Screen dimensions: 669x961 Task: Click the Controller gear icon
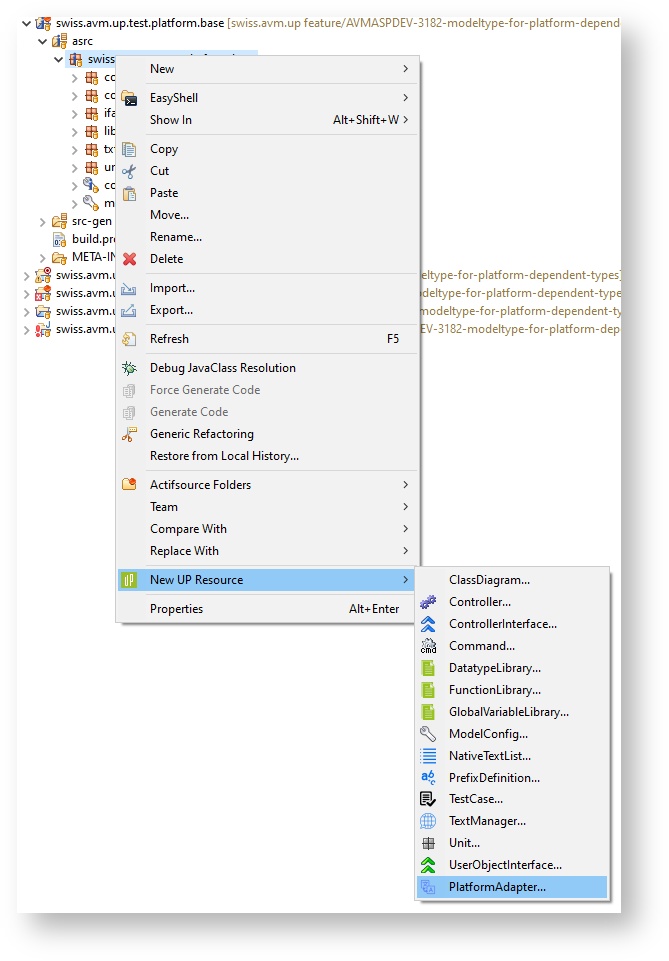click(x=428, y=602)
